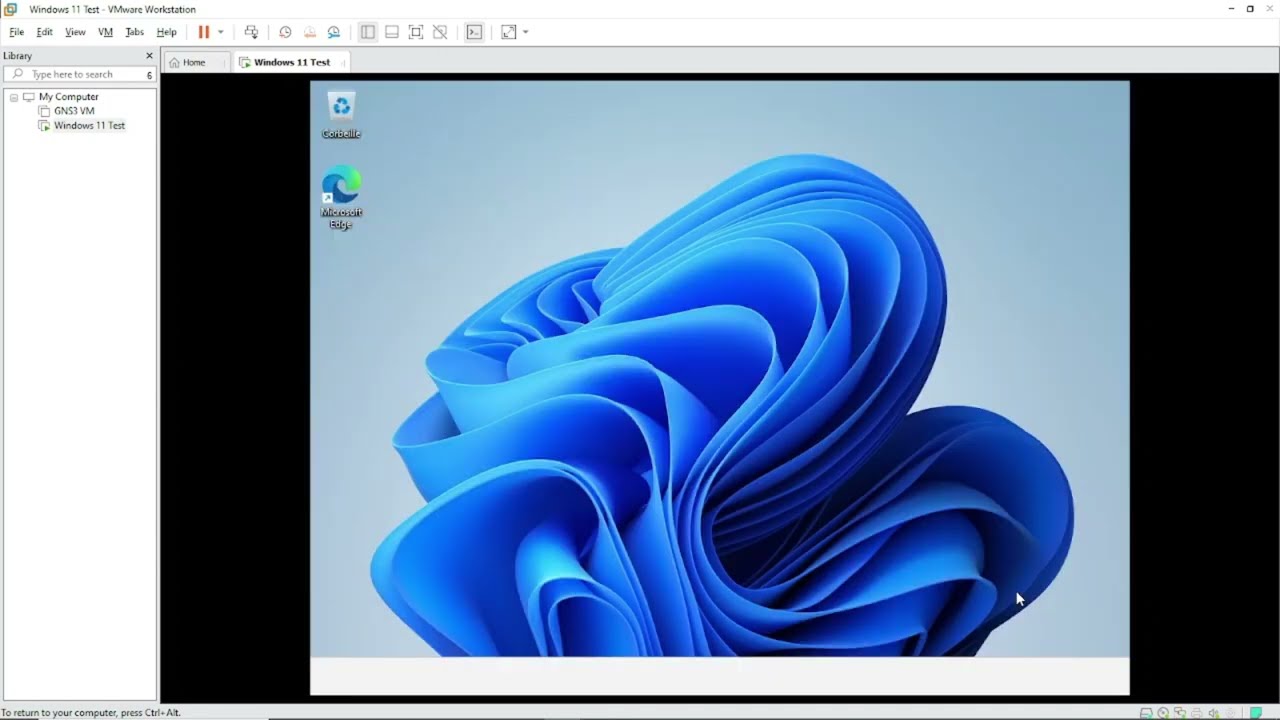The height and width of the screenshot is (720, 1280).
Task: Toggle Unity mode icon
Action: click(440, 32)
